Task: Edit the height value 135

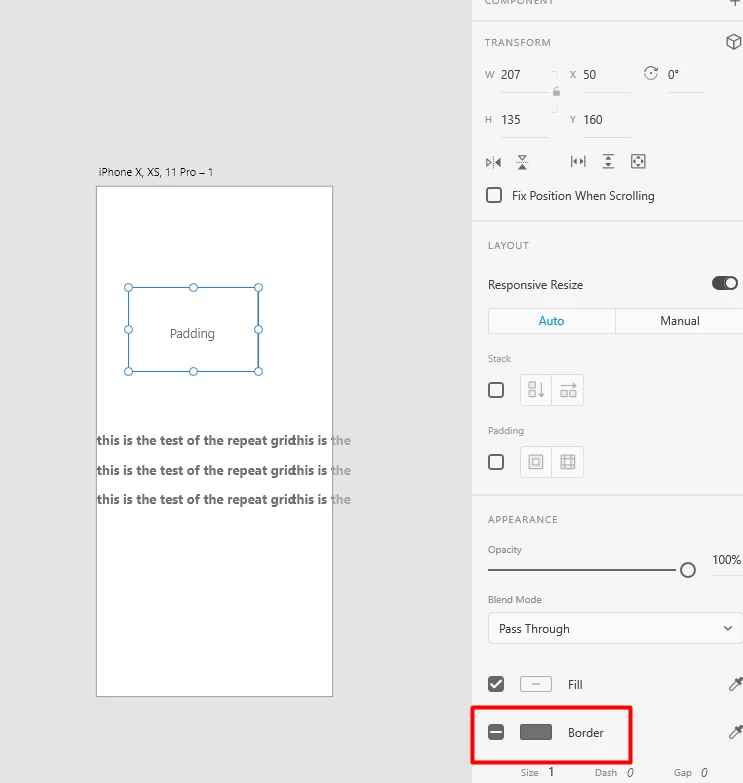Action: click(524, 120)
